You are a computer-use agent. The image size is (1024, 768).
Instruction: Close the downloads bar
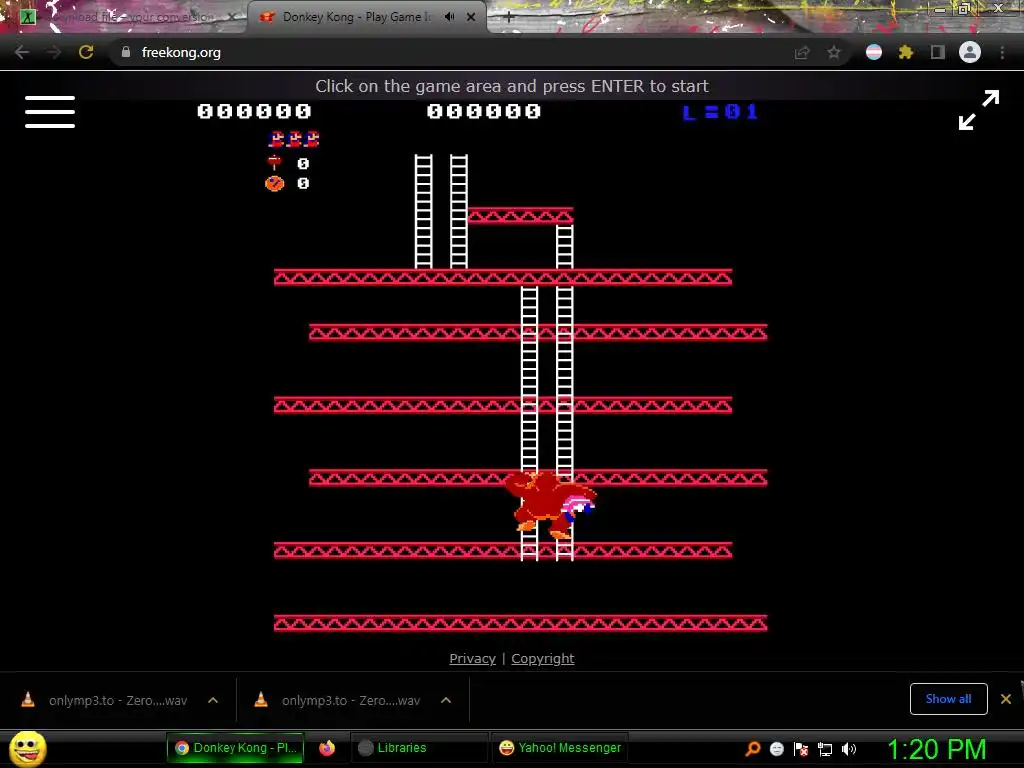[1006, 699]
